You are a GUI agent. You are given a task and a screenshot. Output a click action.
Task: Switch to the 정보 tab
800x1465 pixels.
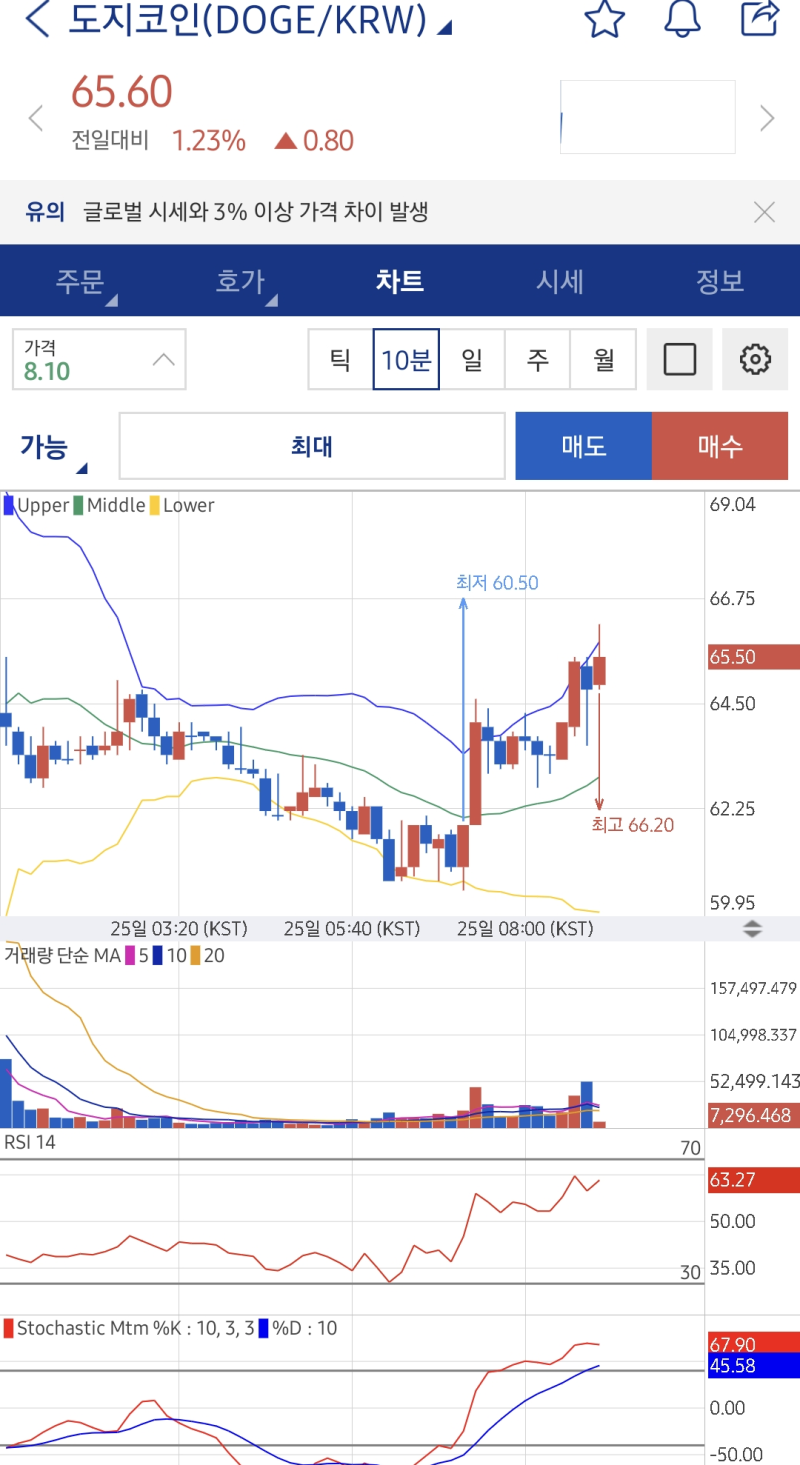(720, 281)
